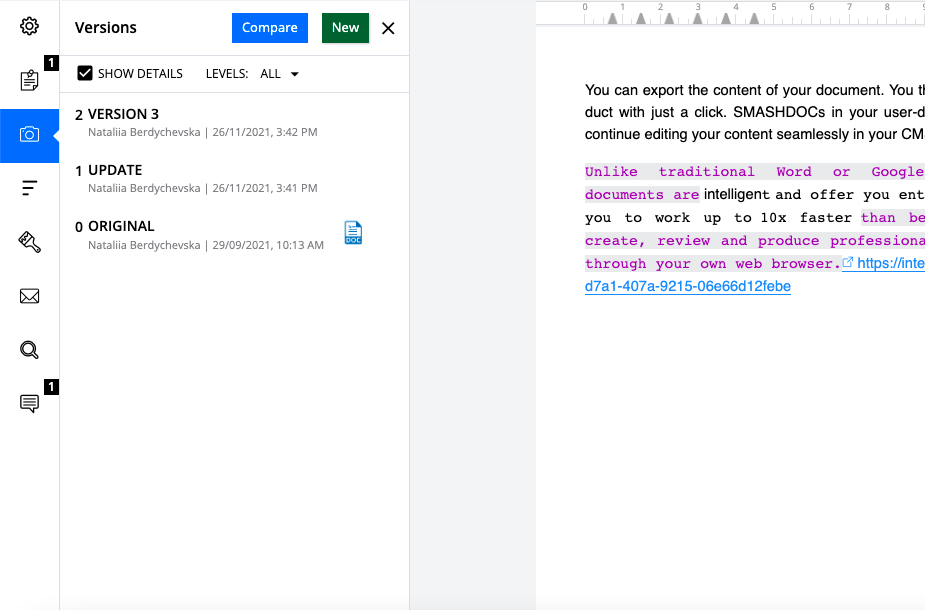Click the word "intelligent" in document
The height and width of the screenshot is (610, 925).
pyautogui.click(x=736, y=194)
